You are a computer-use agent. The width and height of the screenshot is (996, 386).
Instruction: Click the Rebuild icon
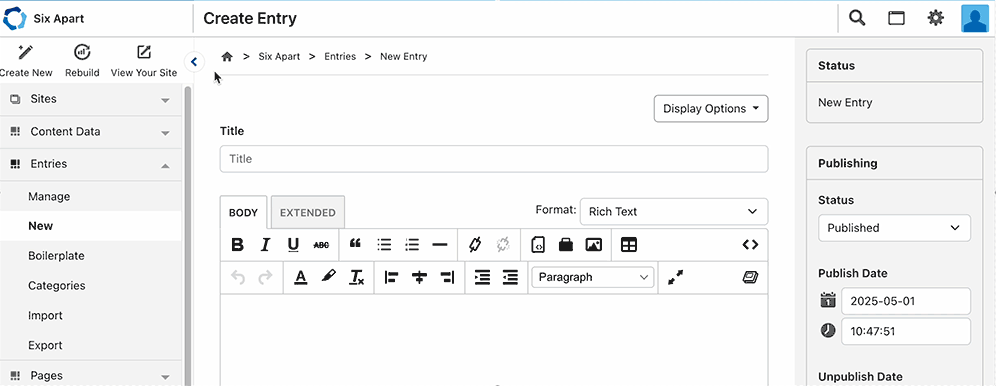coord(82,52)
